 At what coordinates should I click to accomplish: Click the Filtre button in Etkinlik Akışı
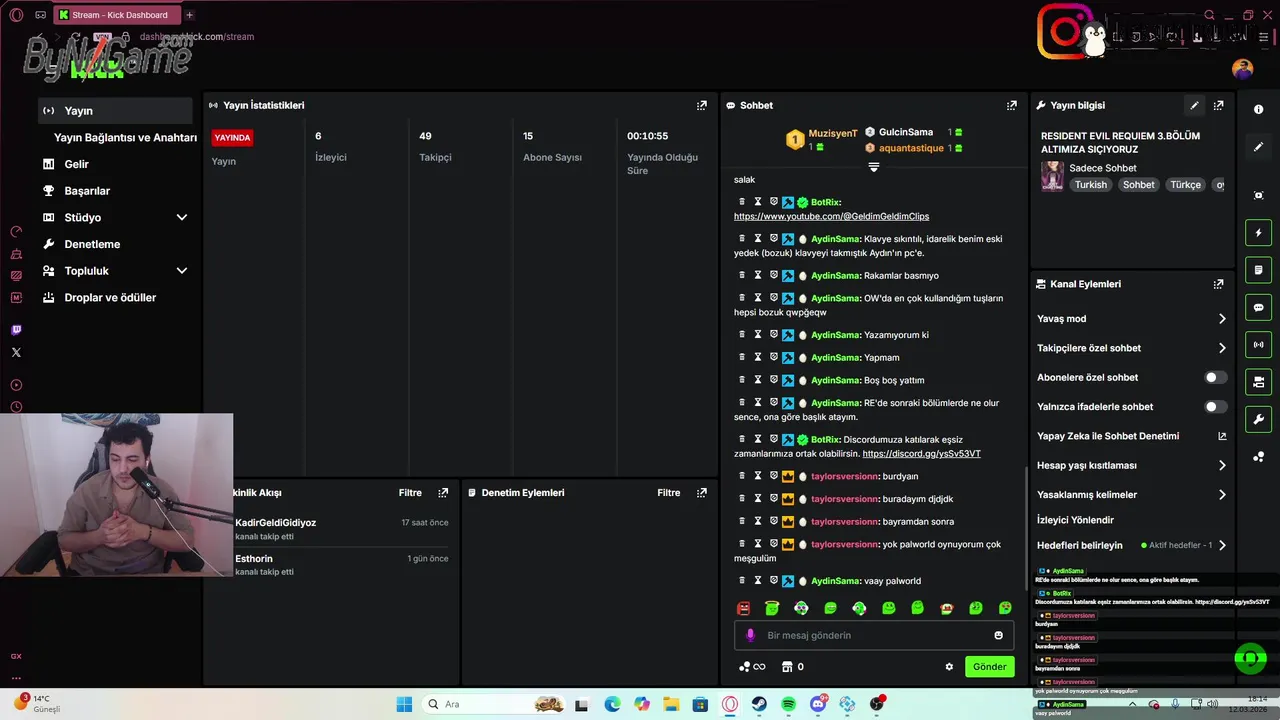(410, 493)
